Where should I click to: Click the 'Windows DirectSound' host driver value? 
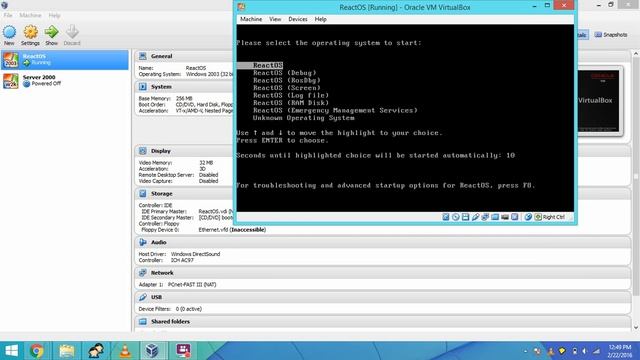click(196, 254)
